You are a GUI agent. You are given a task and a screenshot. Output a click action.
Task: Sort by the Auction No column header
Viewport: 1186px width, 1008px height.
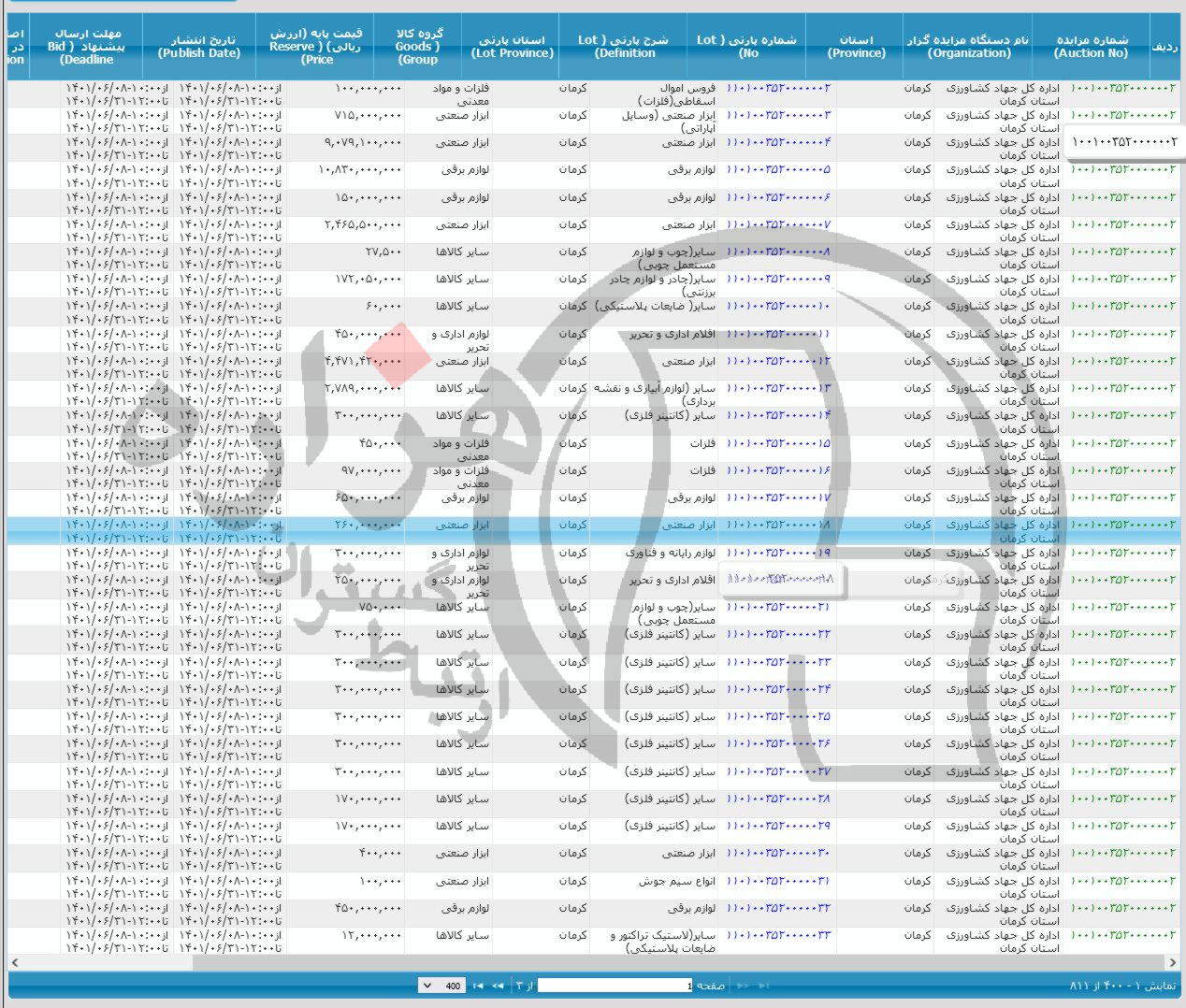point(1092,47)
